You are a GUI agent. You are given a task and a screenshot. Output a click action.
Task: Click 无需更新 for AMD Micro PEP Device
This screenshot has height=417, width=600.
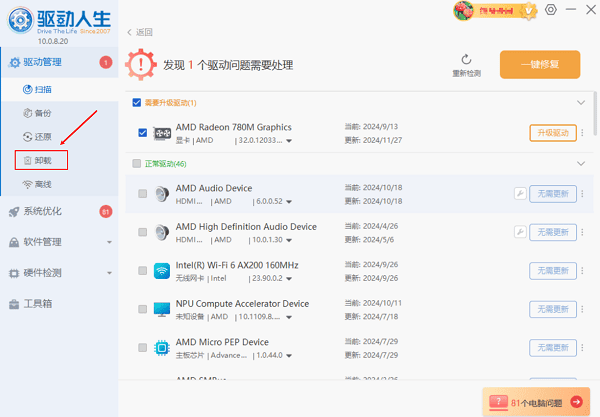553,348
